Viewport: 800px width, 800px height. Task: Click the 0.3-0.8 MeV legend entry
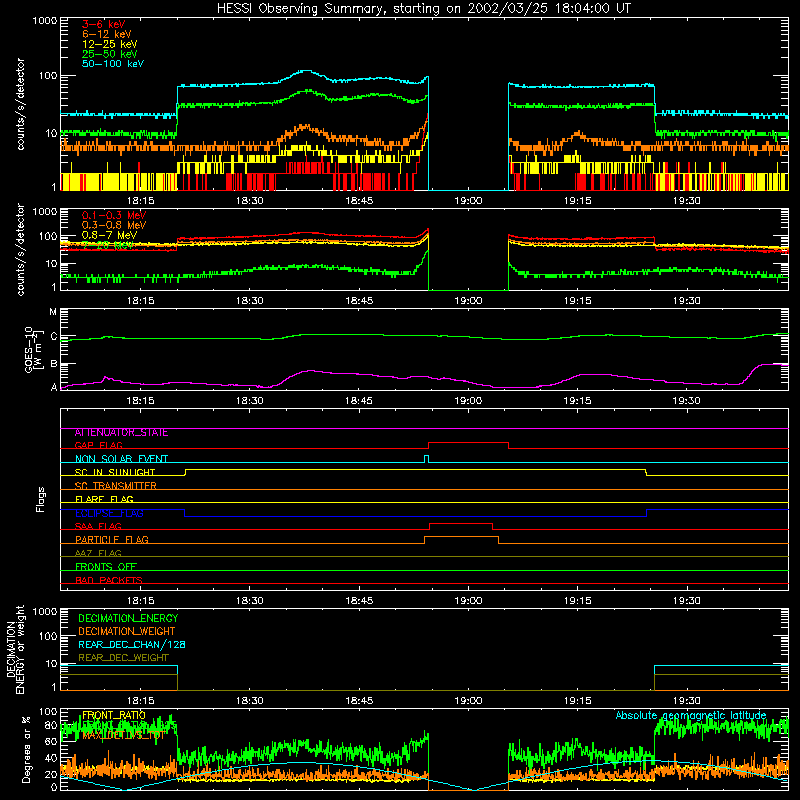coord(114,225)
